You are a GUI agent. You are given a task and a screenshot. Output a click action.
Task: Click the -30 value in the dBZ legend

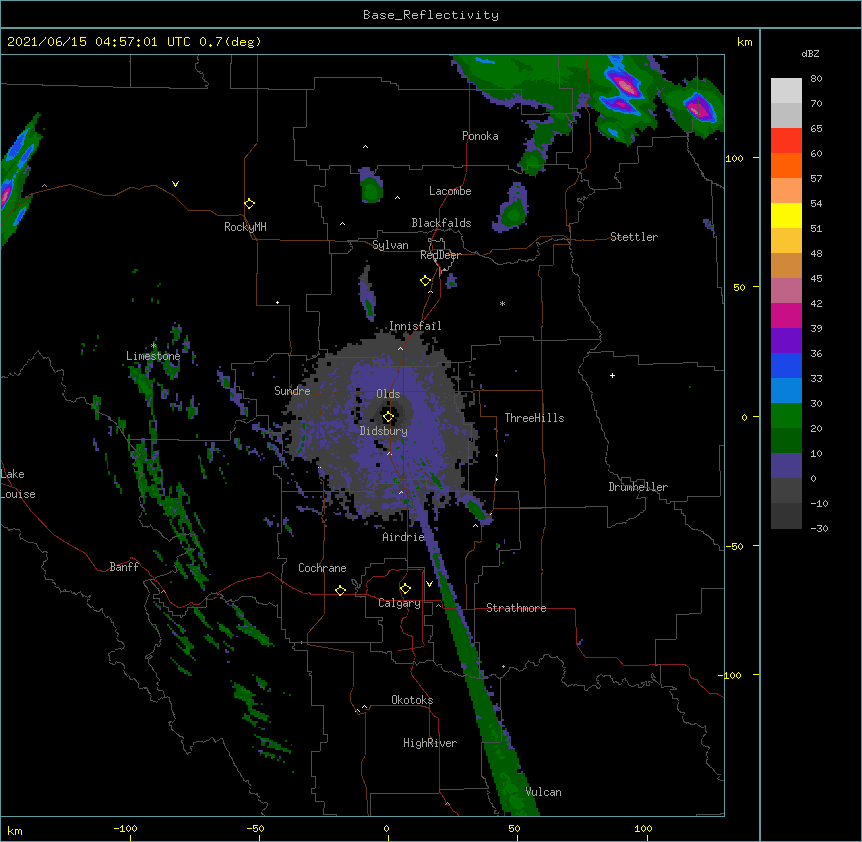coord(819,528)
